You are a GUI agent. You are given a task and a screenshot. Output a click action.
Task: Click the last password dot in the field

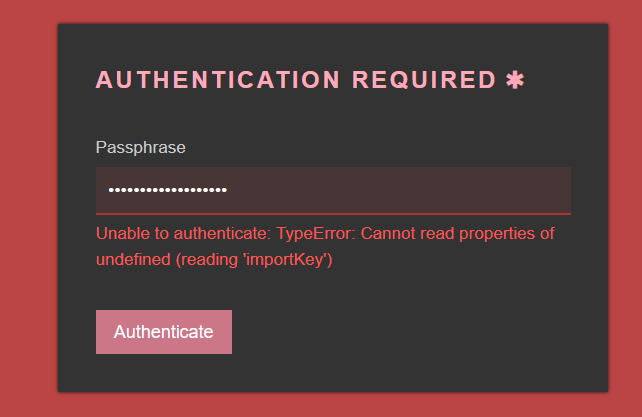pos(224,190)
